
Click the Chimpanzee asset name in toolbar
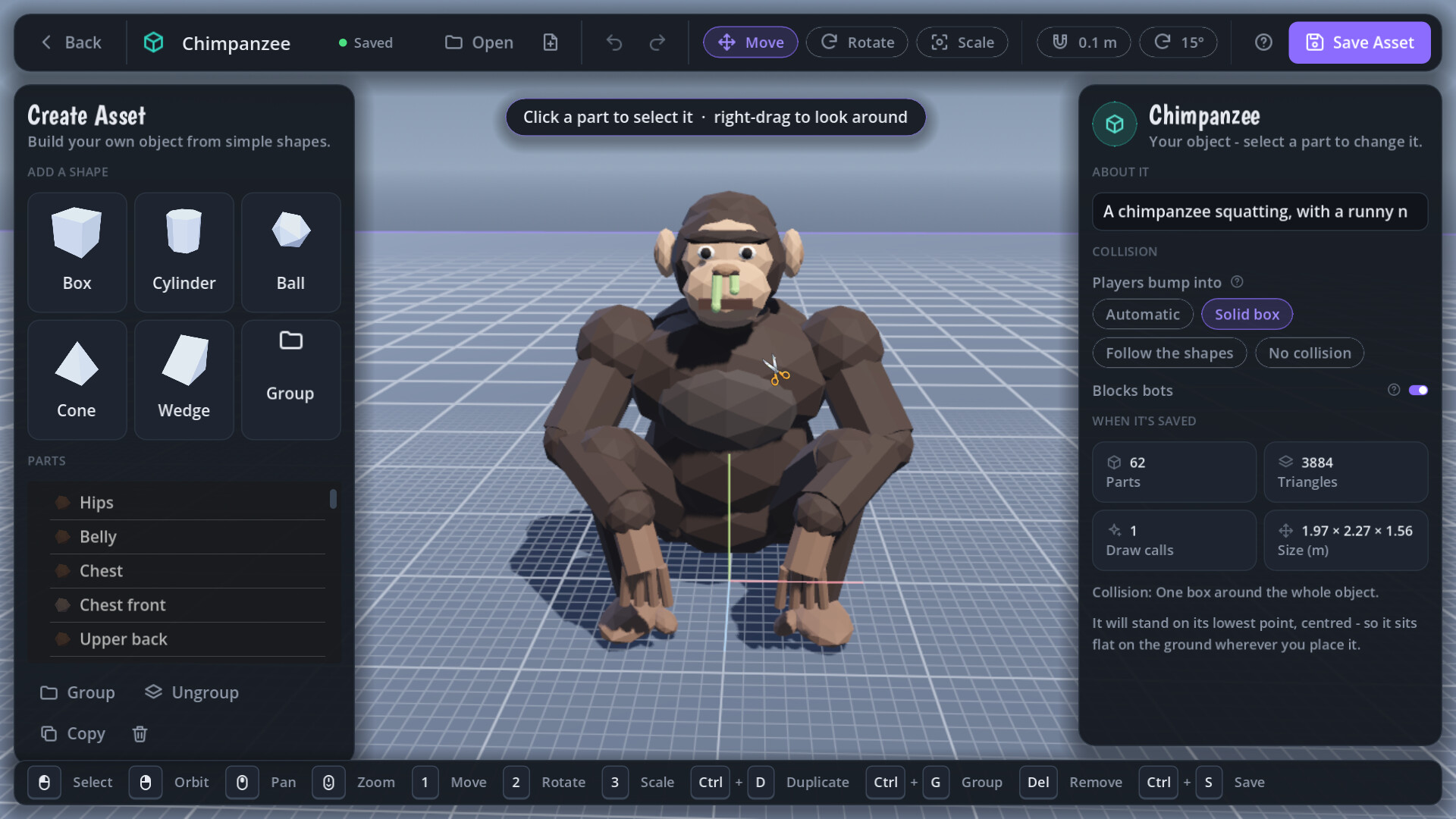(x=236, y=43)
